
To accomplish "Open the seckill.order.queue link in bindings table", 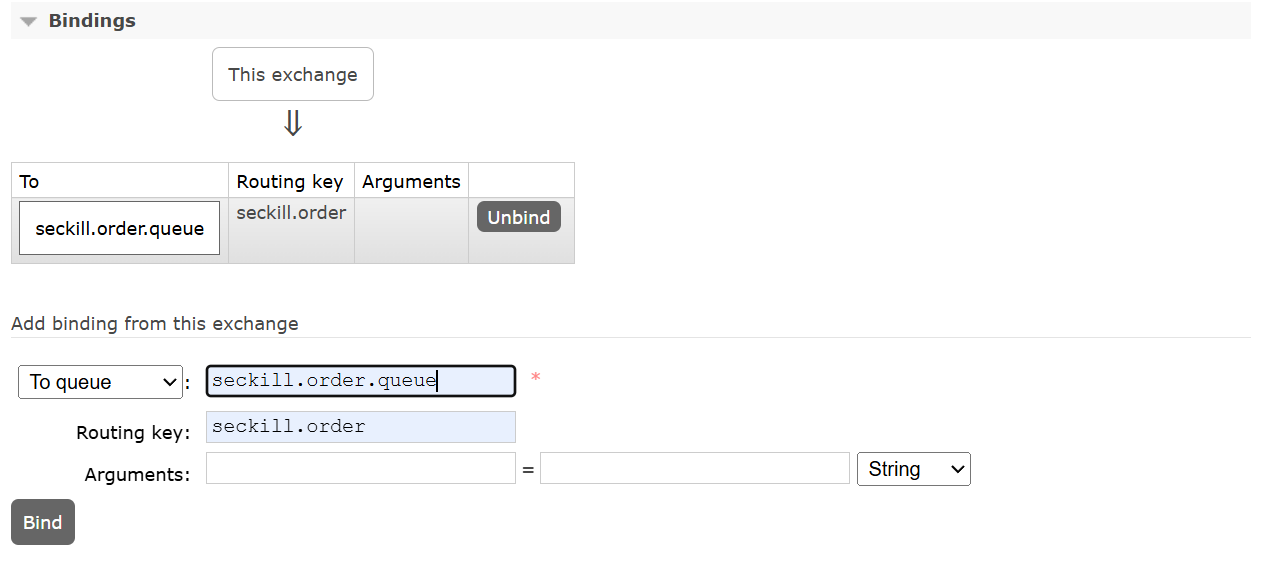I will pos(119,228).
